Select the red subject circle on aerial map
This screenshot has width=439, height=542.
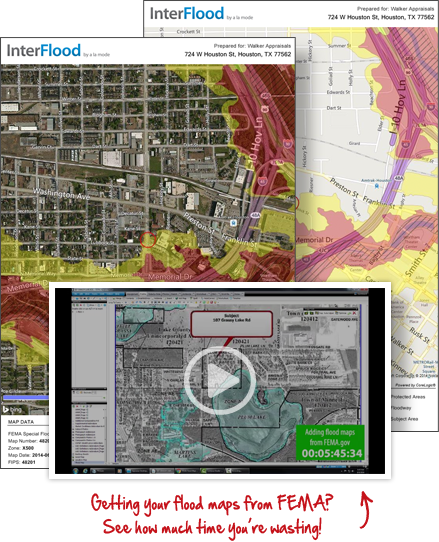pyautogui.click(x=148, y=240)
